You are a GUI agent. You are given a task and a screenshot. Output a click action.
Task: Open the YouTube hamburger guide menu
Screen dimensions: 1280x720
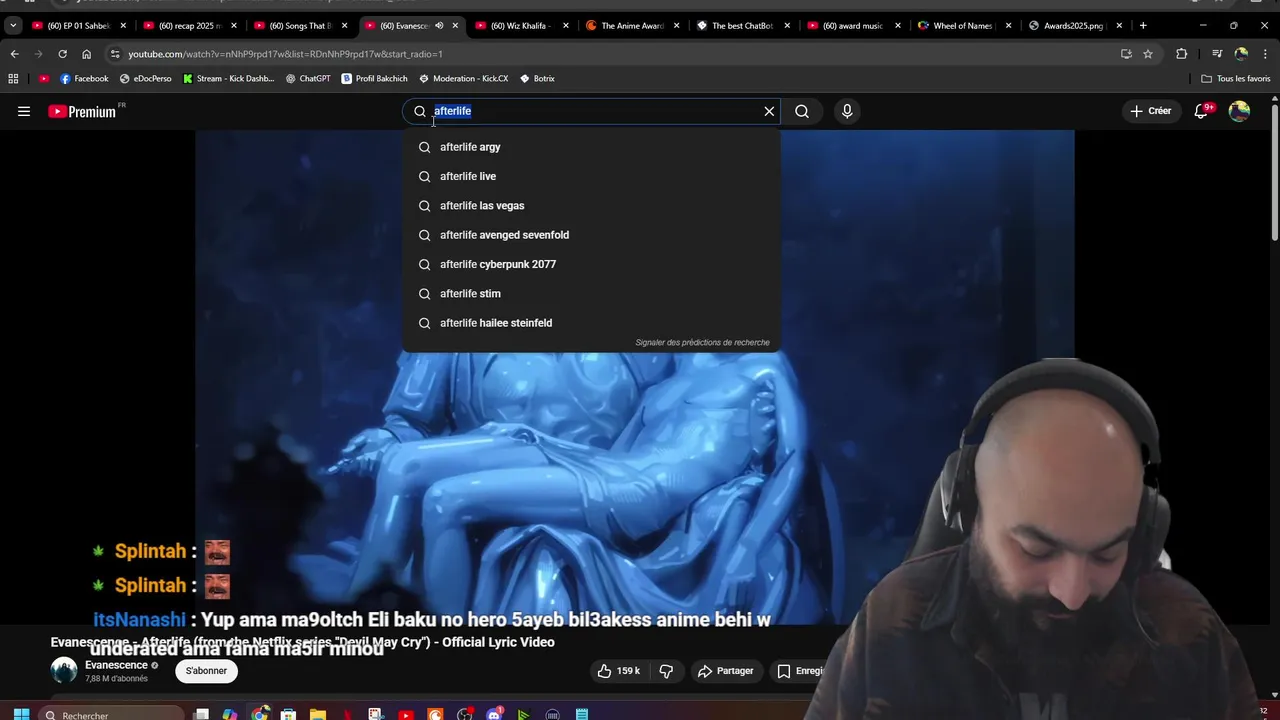coord(24,111)
